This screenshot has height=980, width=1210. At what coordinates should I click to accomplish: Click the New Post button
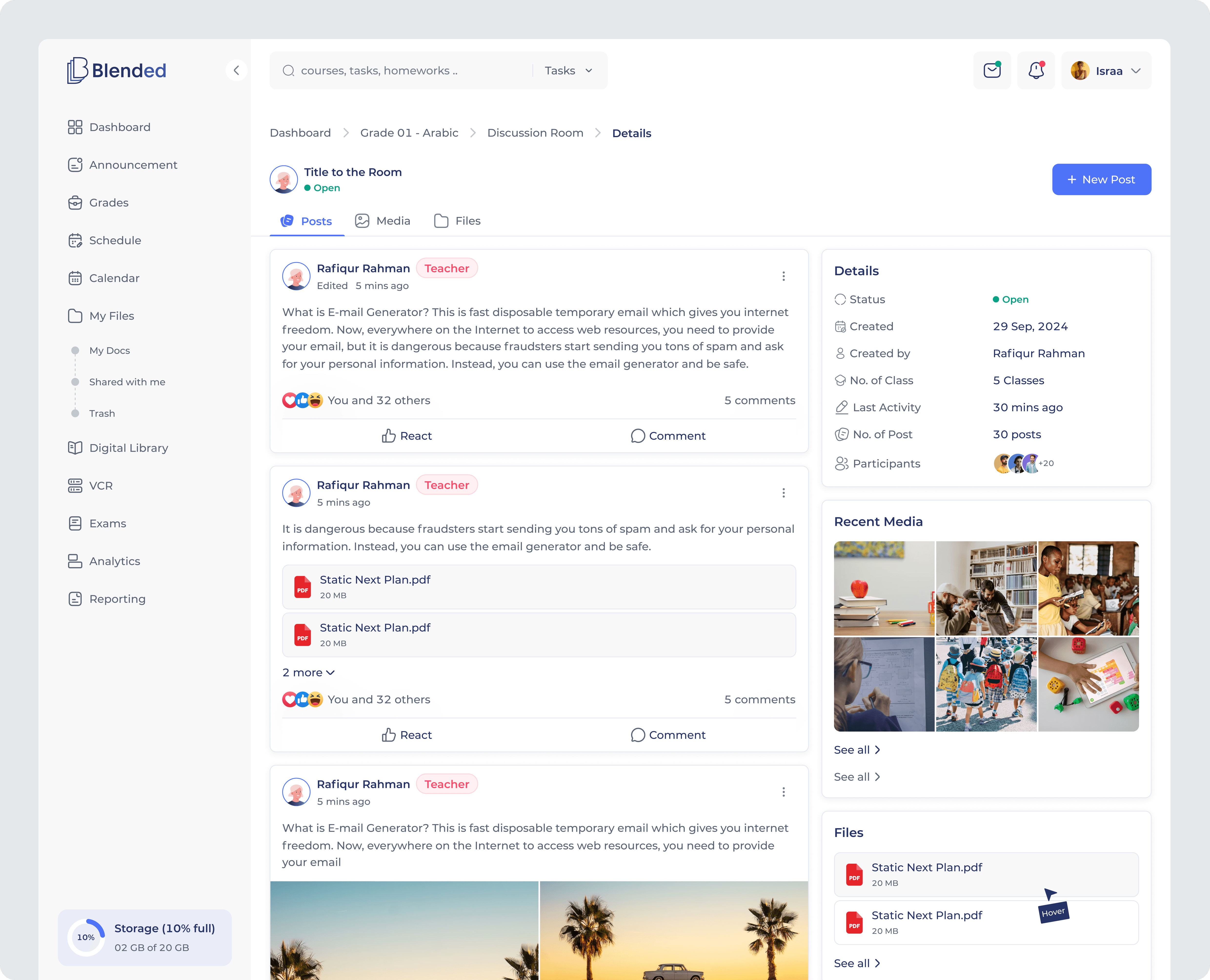(1101, 180)
